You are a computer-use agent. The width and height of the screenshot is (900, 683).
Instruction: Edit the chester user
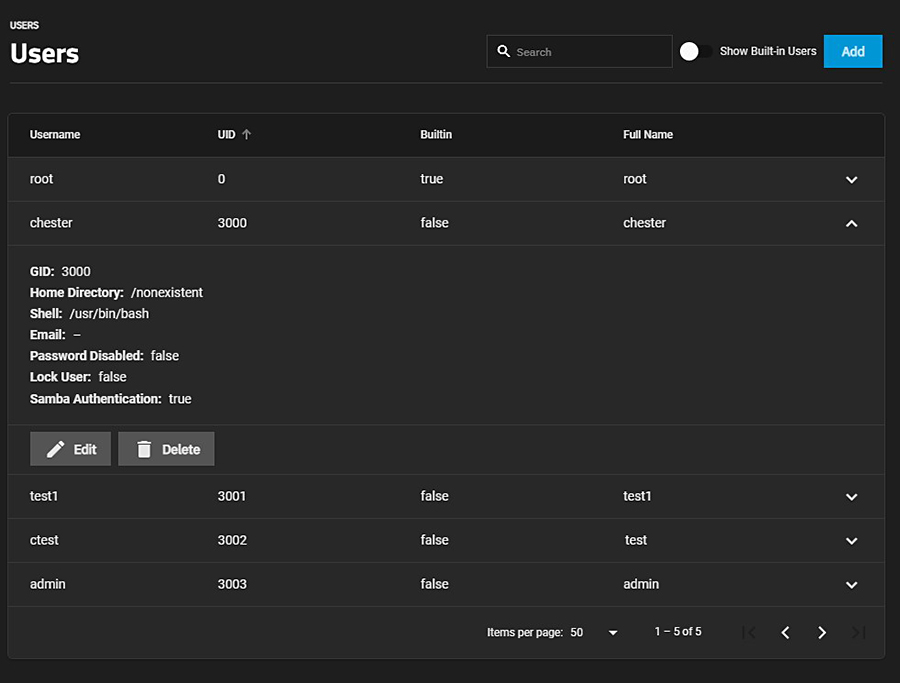point(71,449)
